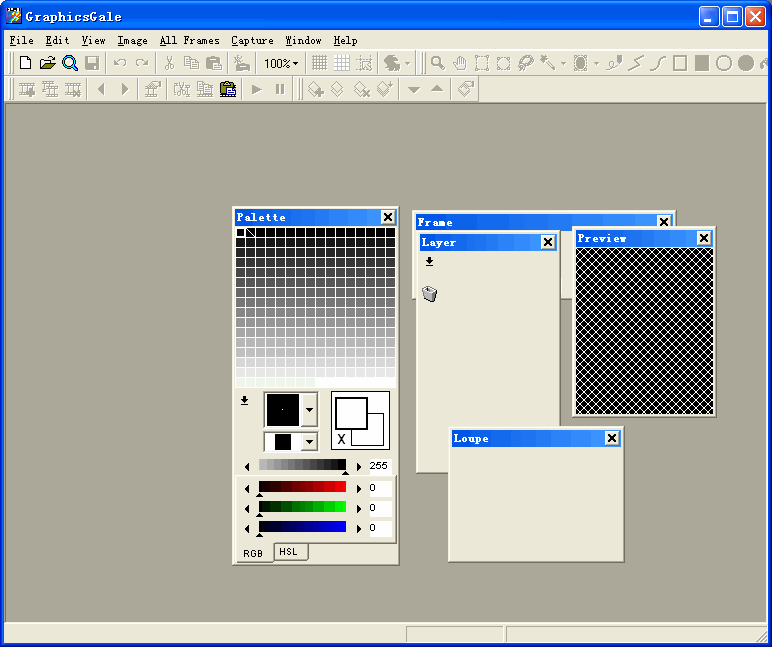Select the filled rectangle drawing tool

pos(702,63)
